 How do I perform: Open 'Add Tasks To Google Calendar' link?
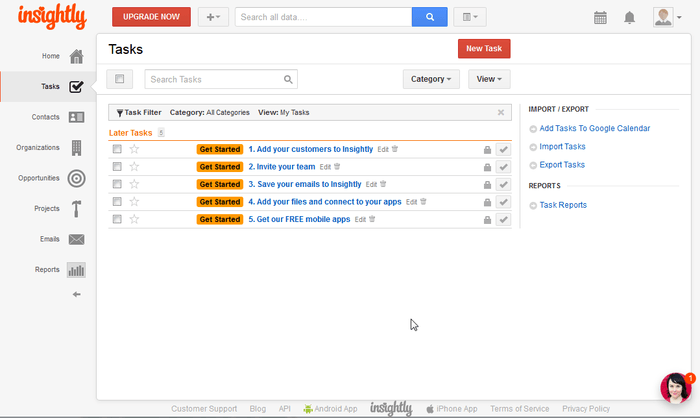(x=595, y=129)
